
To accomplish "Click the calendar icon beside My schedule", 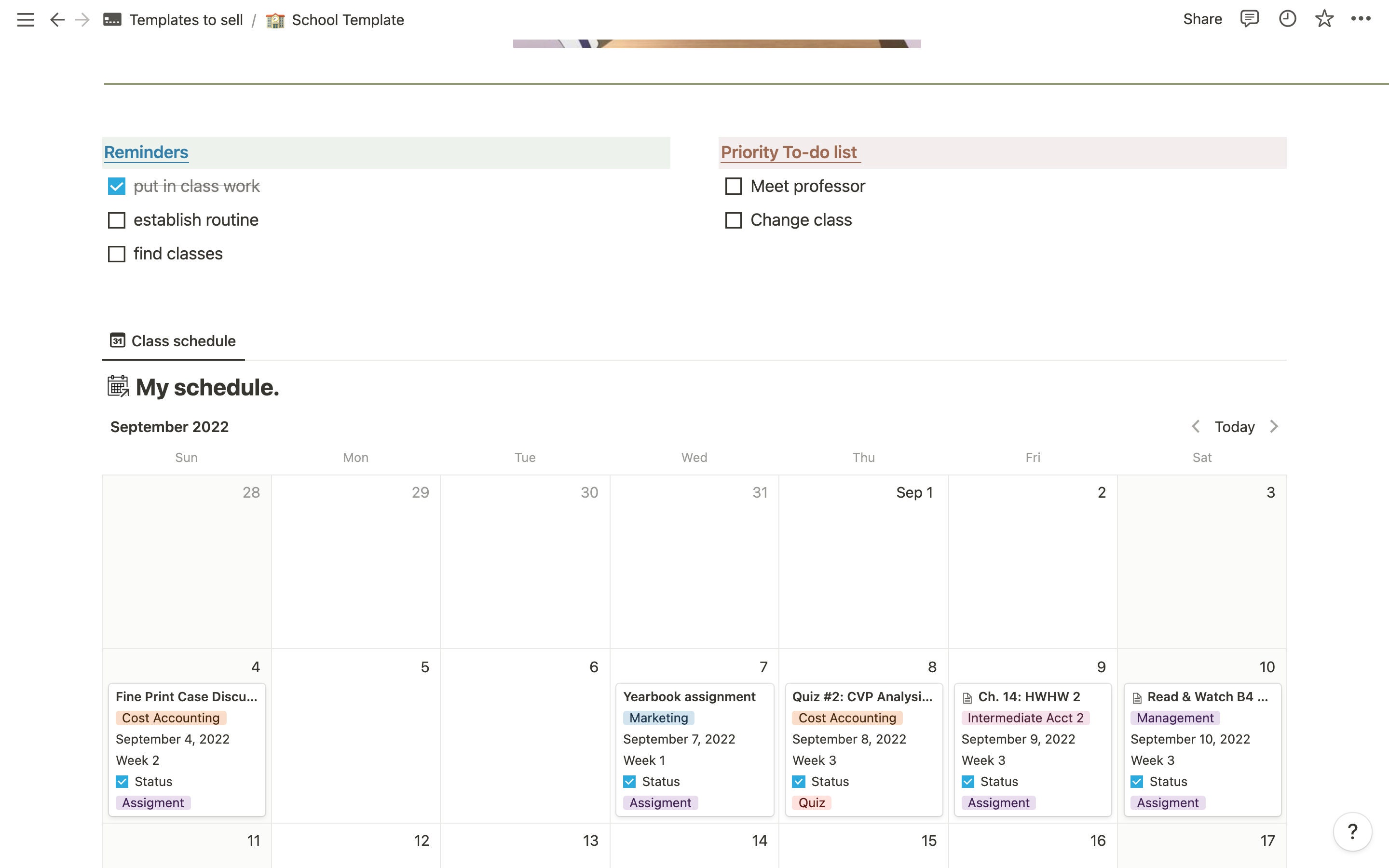I will pos(118,386).
